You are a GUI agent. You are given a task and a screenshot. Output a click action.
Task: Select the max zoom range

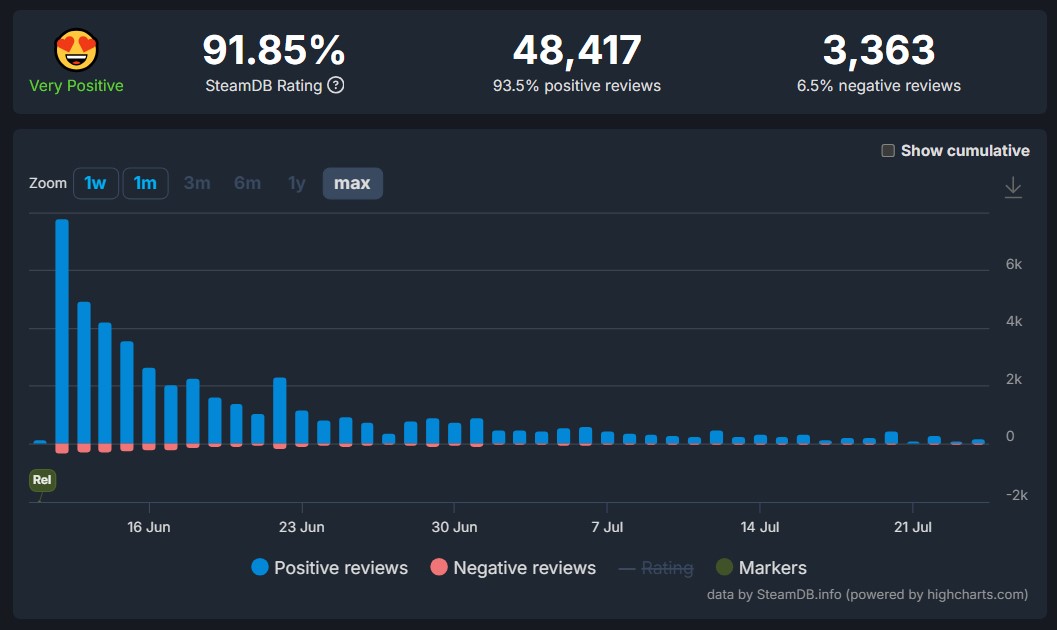click(x=352, y=183)
